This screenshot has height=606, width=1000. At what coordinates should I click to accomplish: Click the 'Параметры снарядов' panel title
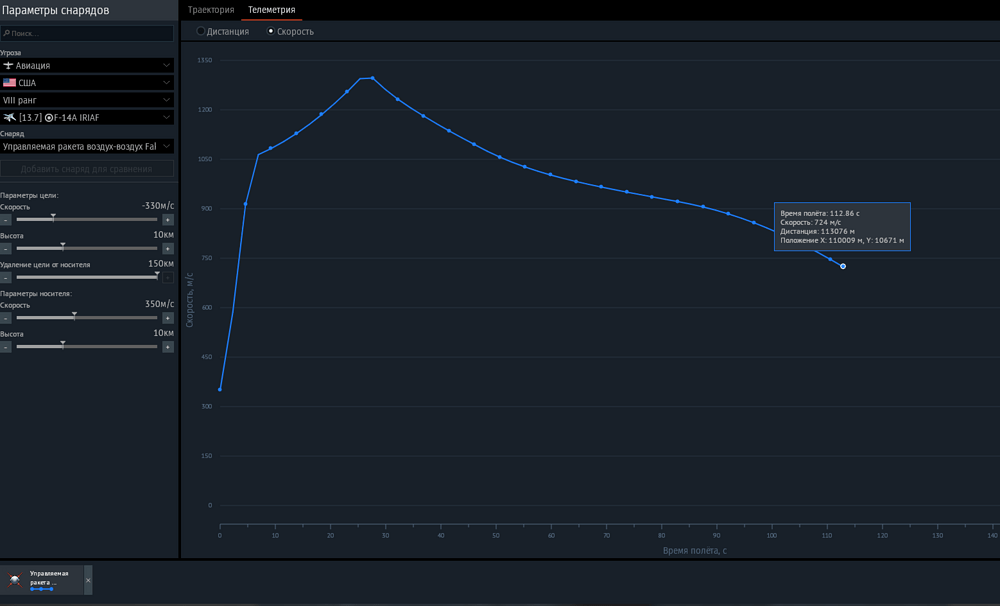point(55,10)
